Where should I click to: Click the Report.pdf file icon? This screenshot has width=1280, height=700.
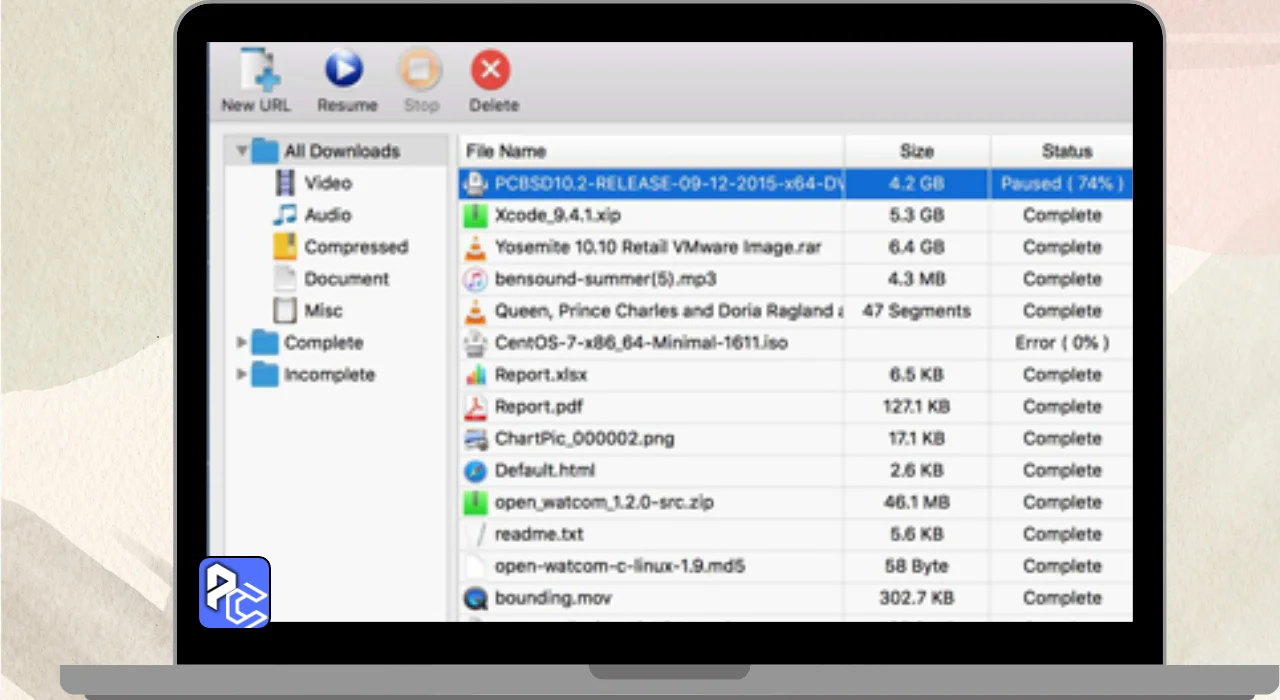pos(475,407)
